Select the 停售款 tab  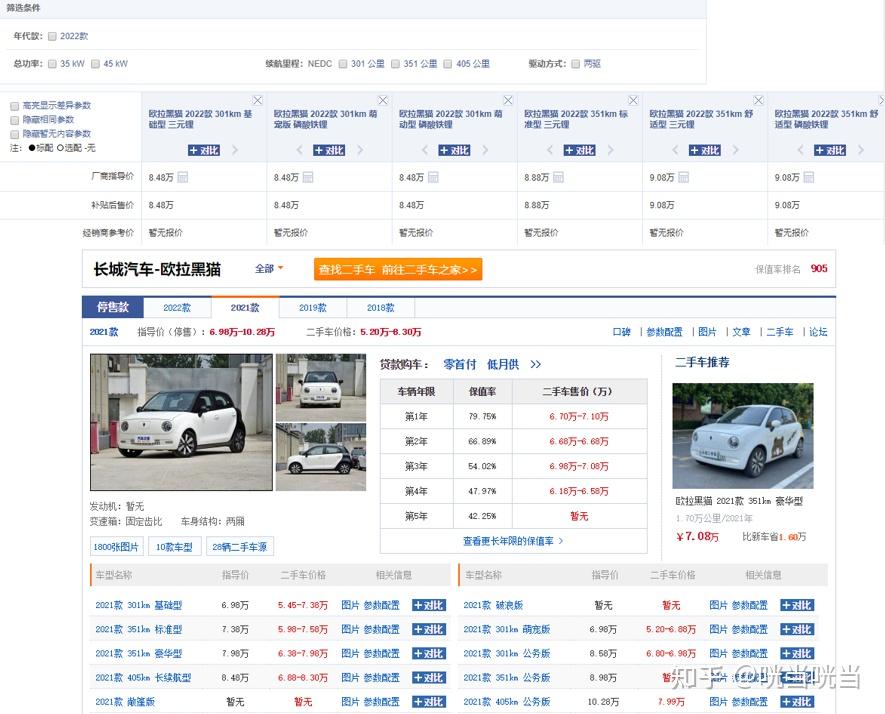tap(113, 307)
